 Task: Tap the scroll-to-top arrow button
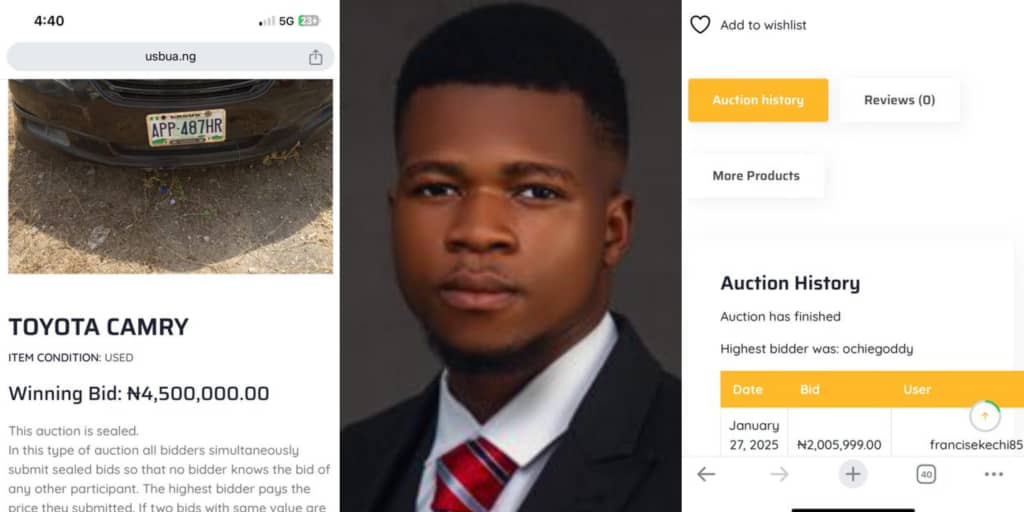click(x=985, y=416)
